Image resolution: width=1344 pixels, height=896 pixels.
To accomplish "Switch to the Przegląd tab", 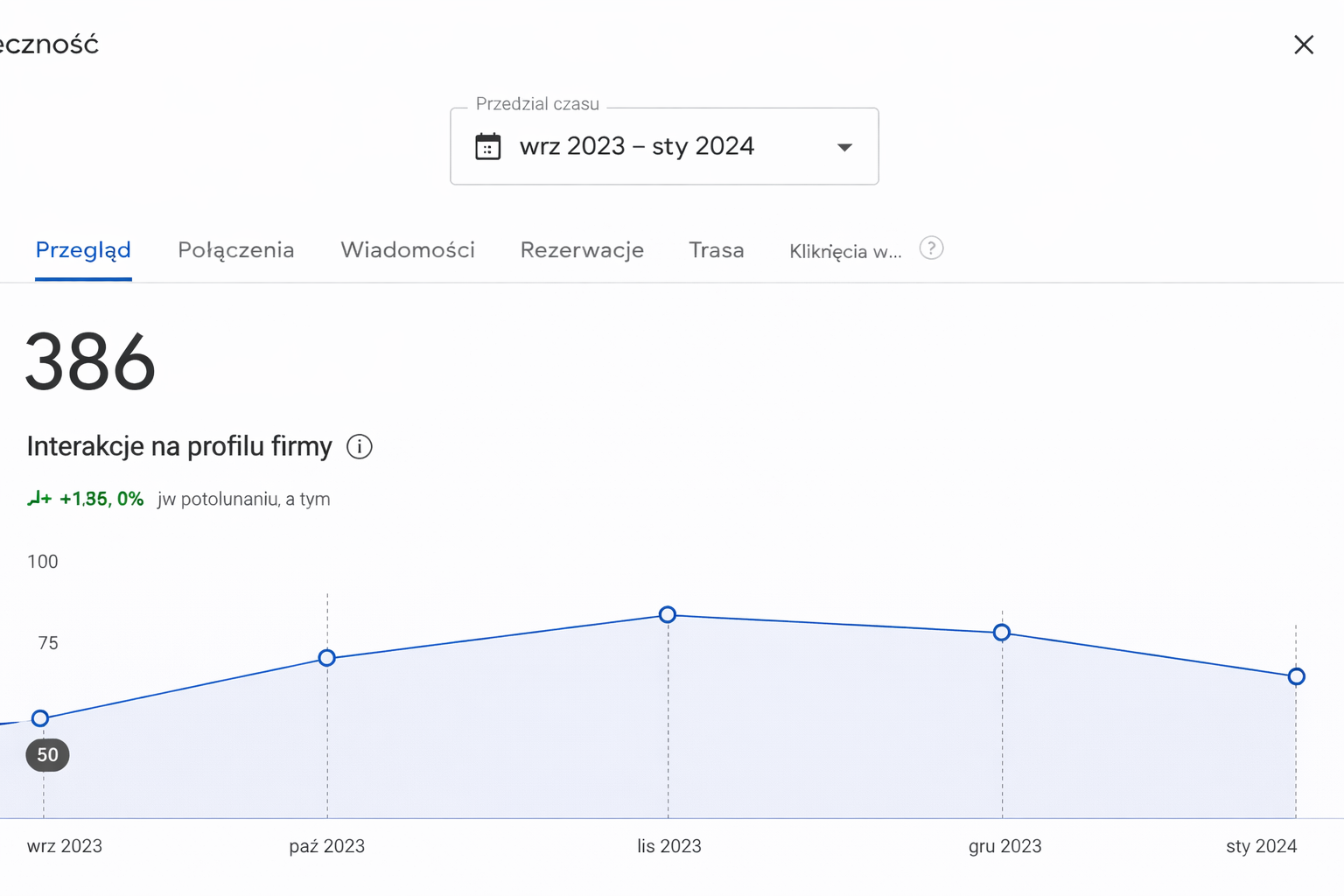I will [x=83, y=250].
